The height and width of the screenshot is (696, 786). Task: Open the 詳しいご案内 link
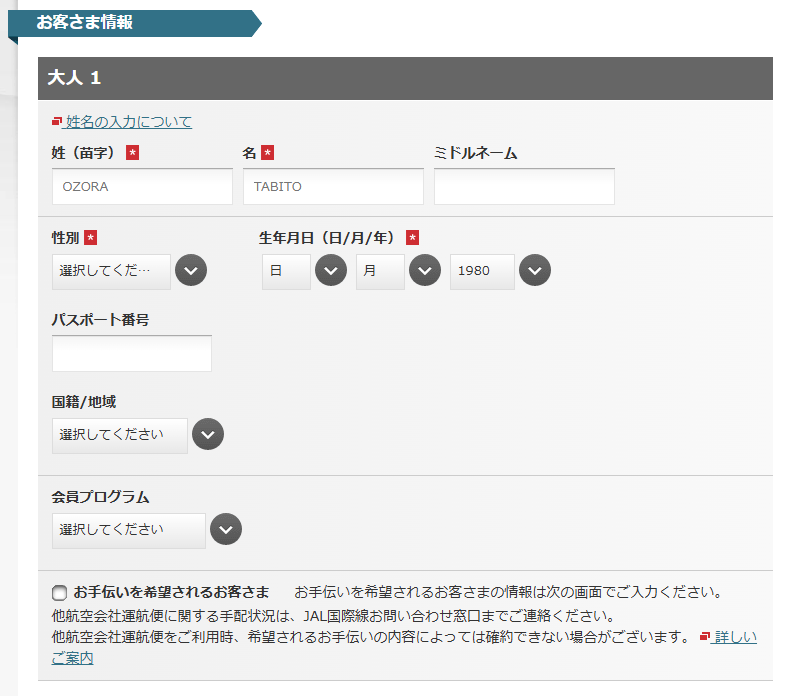[x=735, y=637]
